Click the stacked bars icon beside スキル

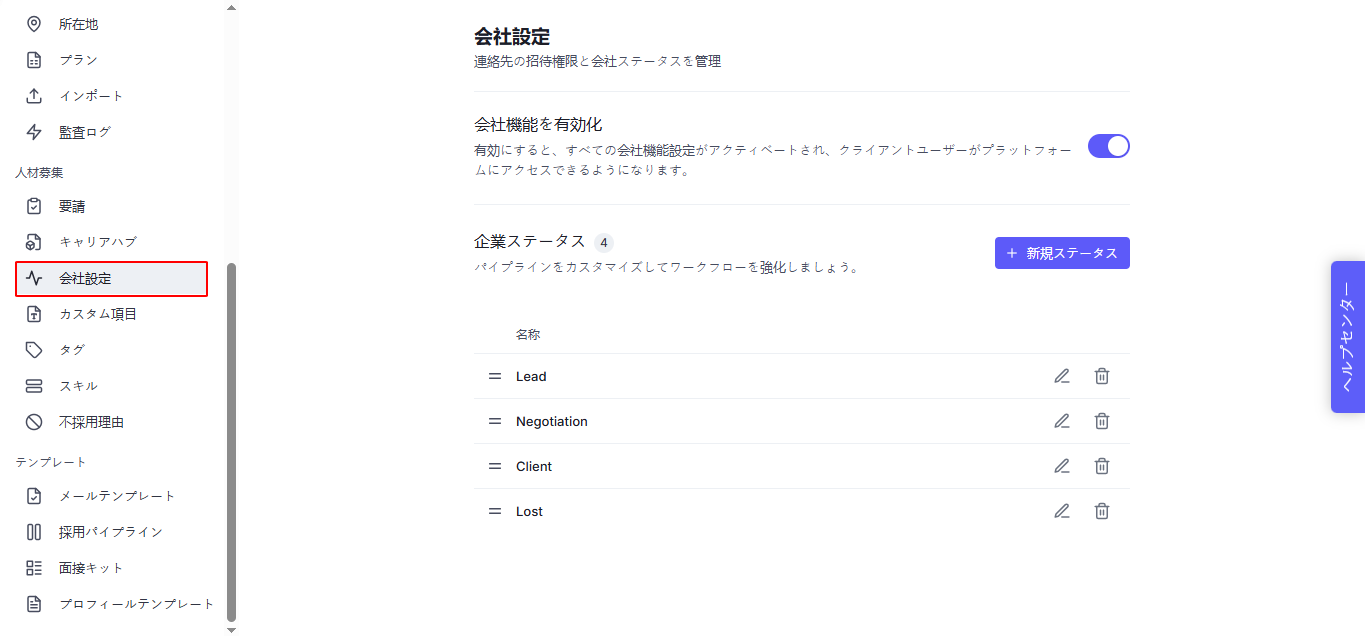point(34,386)
